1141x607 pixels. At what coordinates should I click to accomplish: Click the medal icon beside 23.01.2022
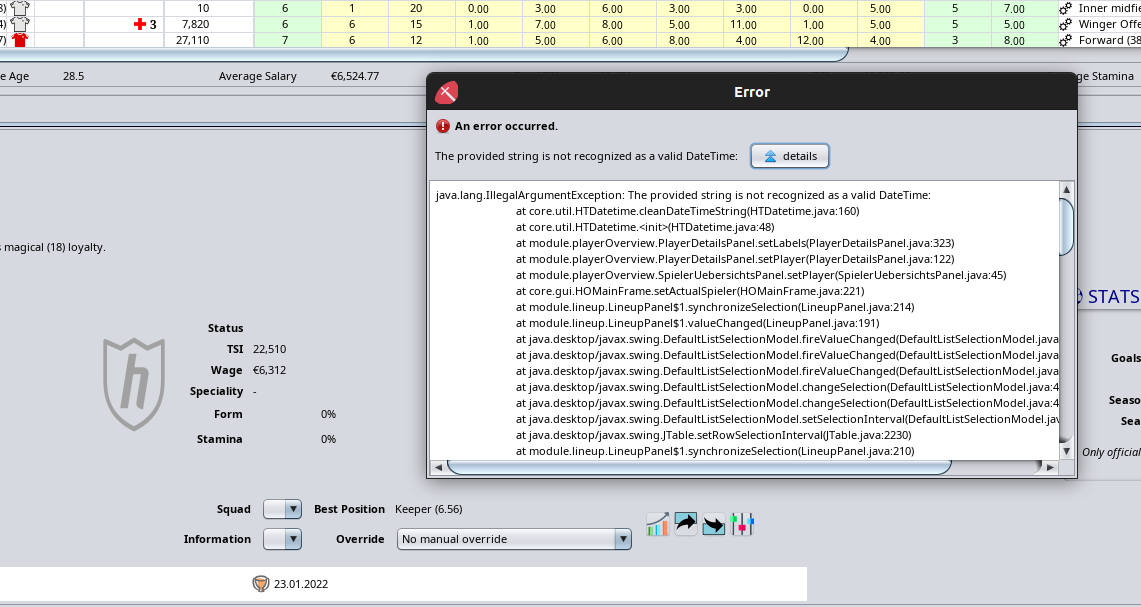(x=263, y=584)
